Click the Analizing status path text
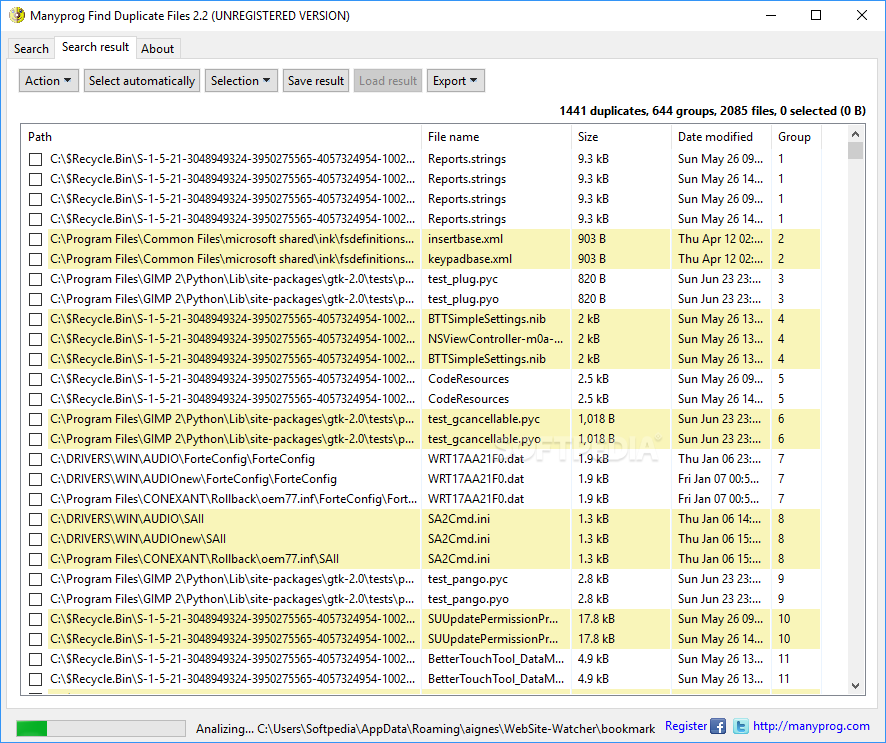 425,729
